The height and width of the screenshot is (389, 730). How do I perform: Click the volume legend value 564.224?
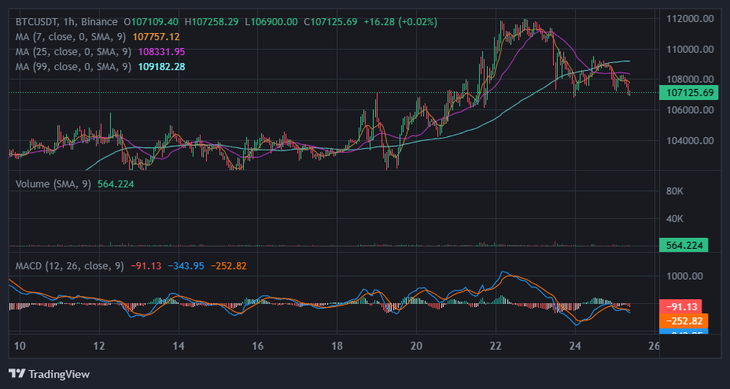[115, 184]
